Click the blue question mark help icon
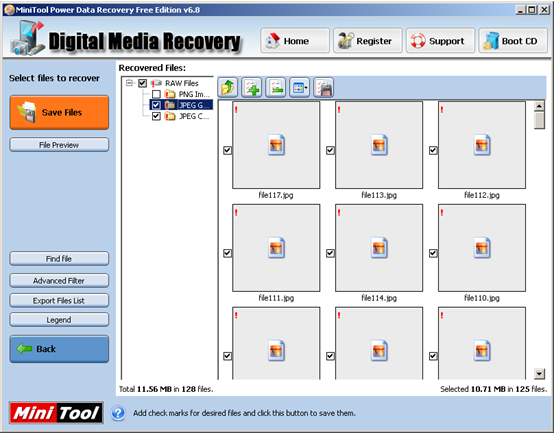Image resolution: width=554 pixels, height=433 pixels. coord(118,413)
